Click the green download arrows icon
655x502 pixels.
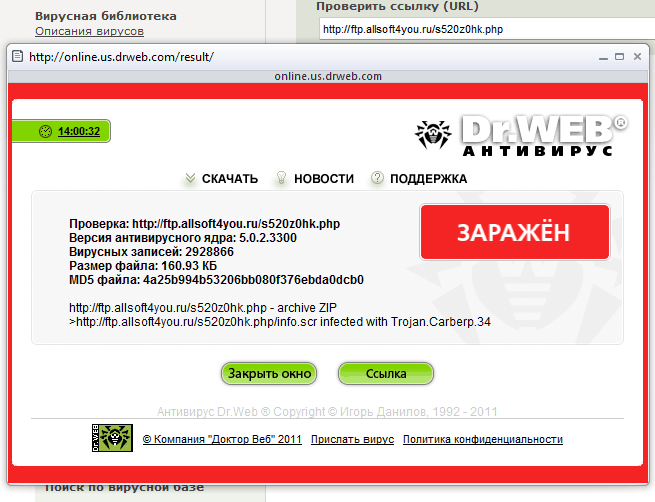[x=190, y=178]
